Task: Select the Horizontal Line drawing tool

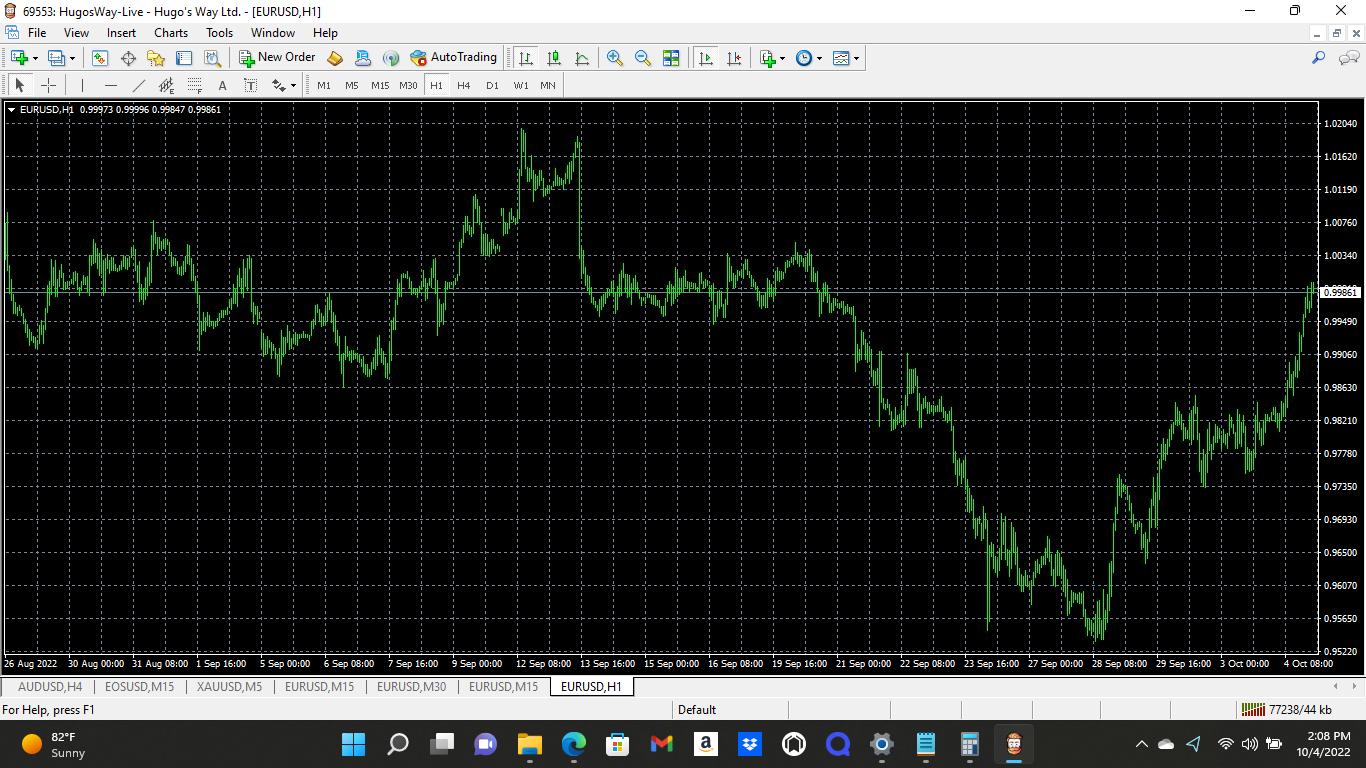Action: [x=111, y=85]
